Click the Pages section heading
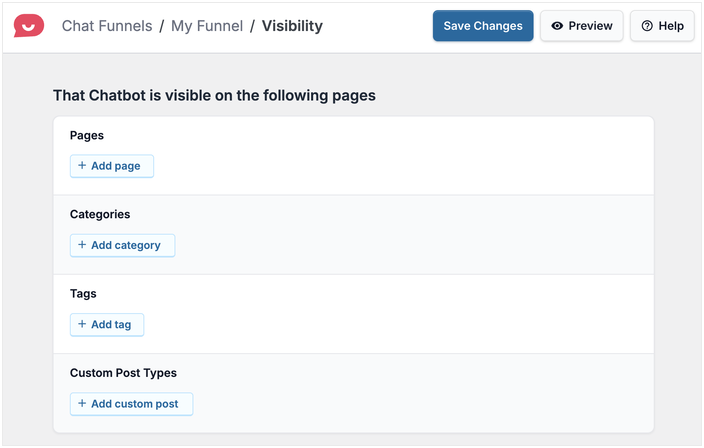Screen dimensions: 704x448 click(x=87, y=135)
